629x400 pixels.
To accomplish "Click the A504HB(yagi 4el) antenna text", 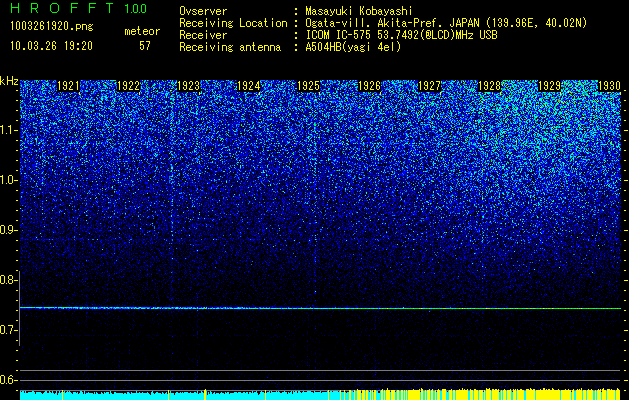I will 353,47.
